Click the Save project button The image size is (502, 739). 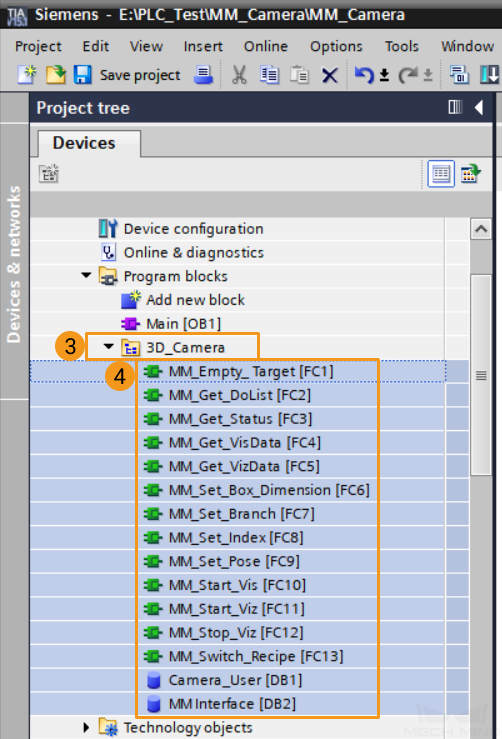click(127, 75)
